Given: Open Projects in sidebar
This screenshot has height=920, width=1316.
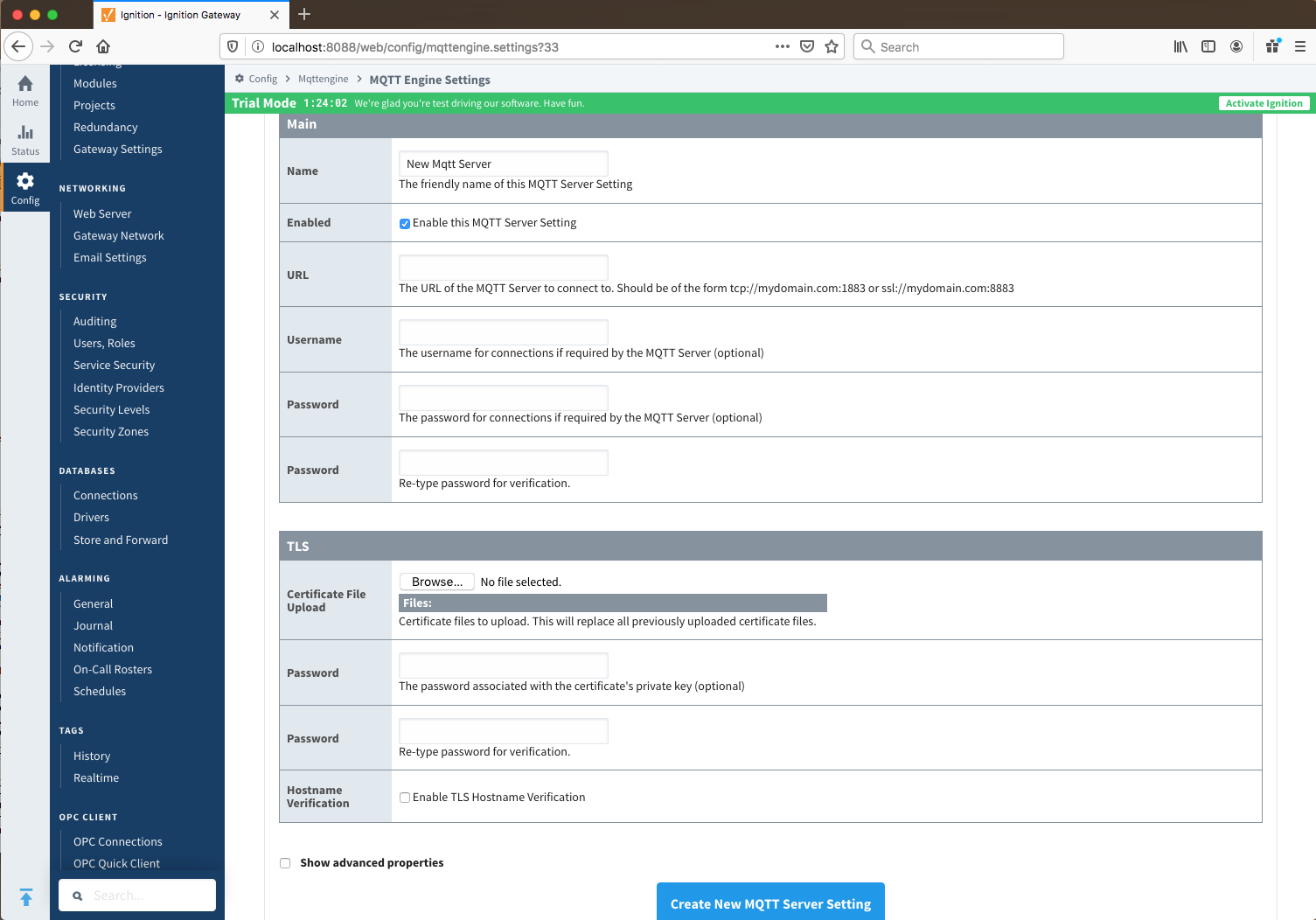Looking at the screenshot, I should pyautogui.click(x=94, y=106).
